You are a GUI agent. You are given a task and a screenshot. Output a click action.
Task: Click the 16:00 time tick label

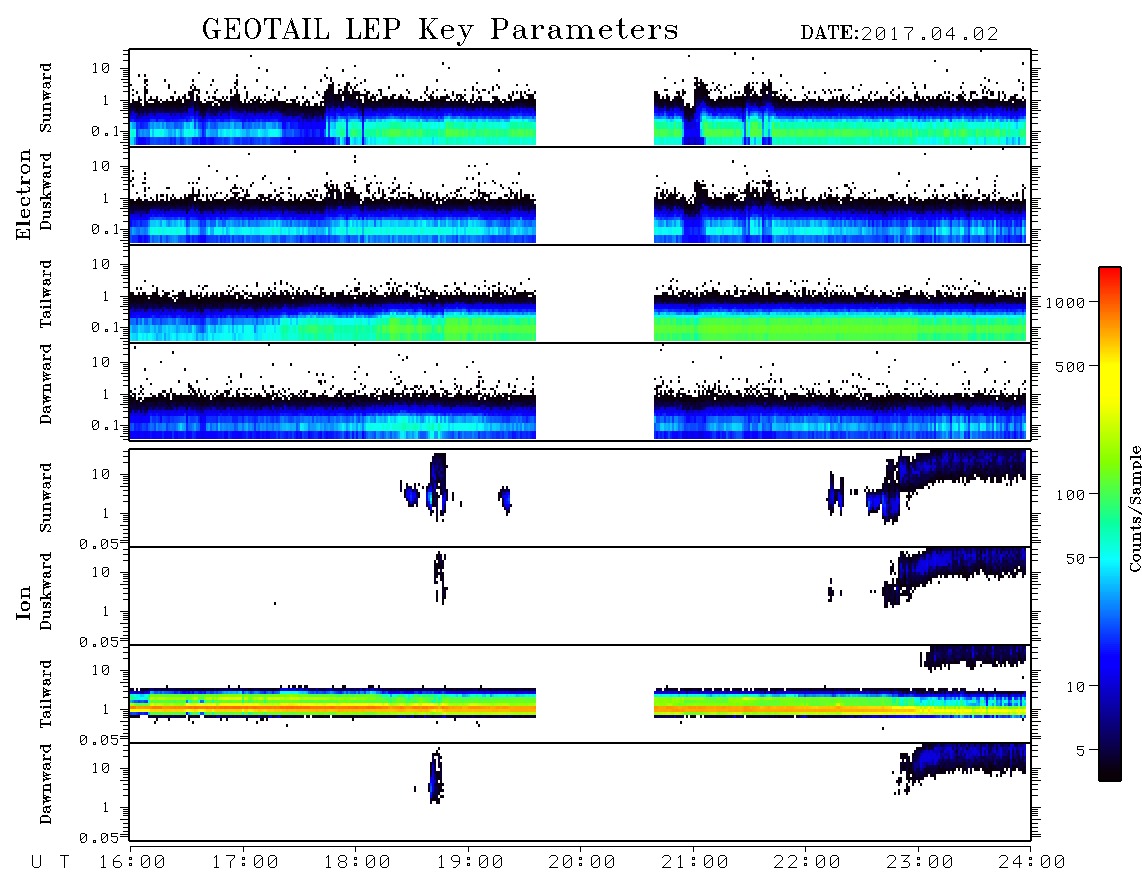coord(133,862)
